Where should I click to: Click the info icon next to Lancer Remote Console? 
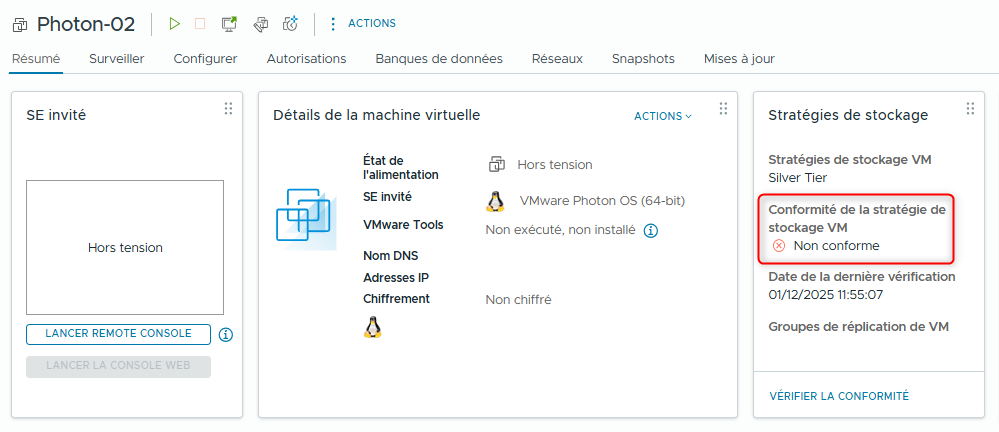pos(226,335)
